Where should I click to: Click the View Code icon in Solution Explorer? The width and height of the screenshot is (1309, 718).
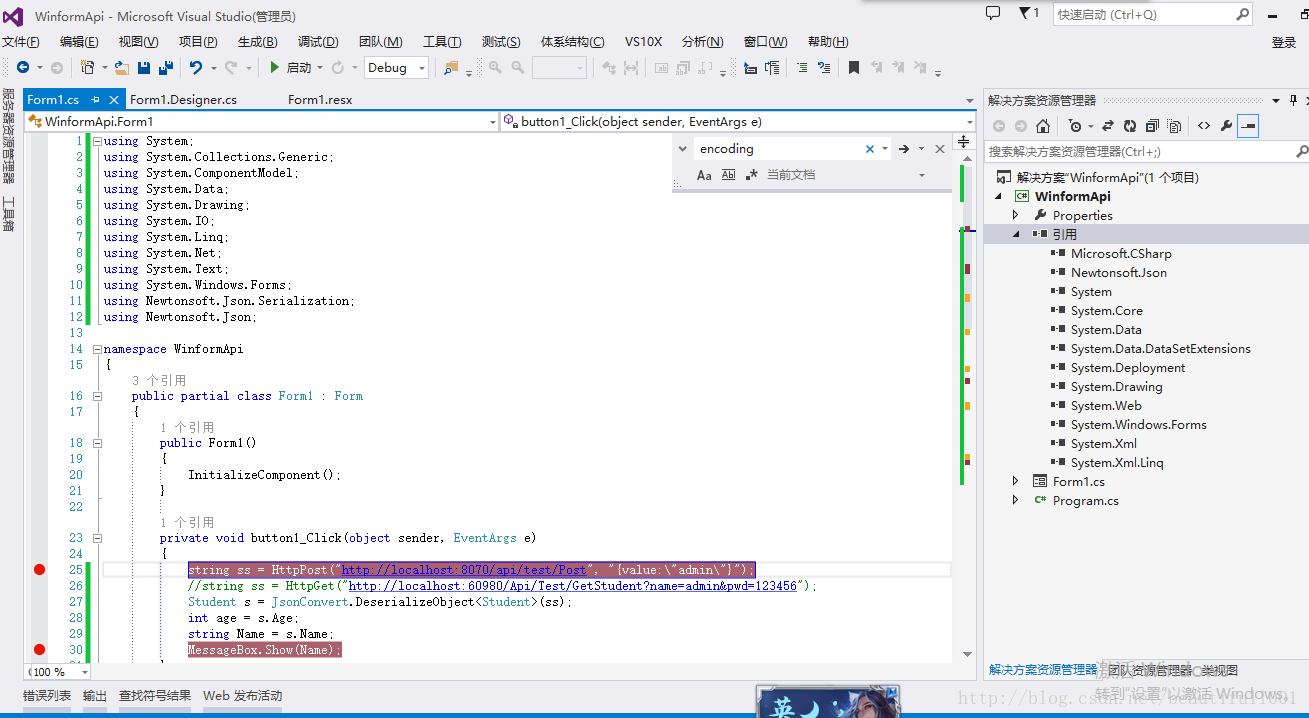[1203, 126]
